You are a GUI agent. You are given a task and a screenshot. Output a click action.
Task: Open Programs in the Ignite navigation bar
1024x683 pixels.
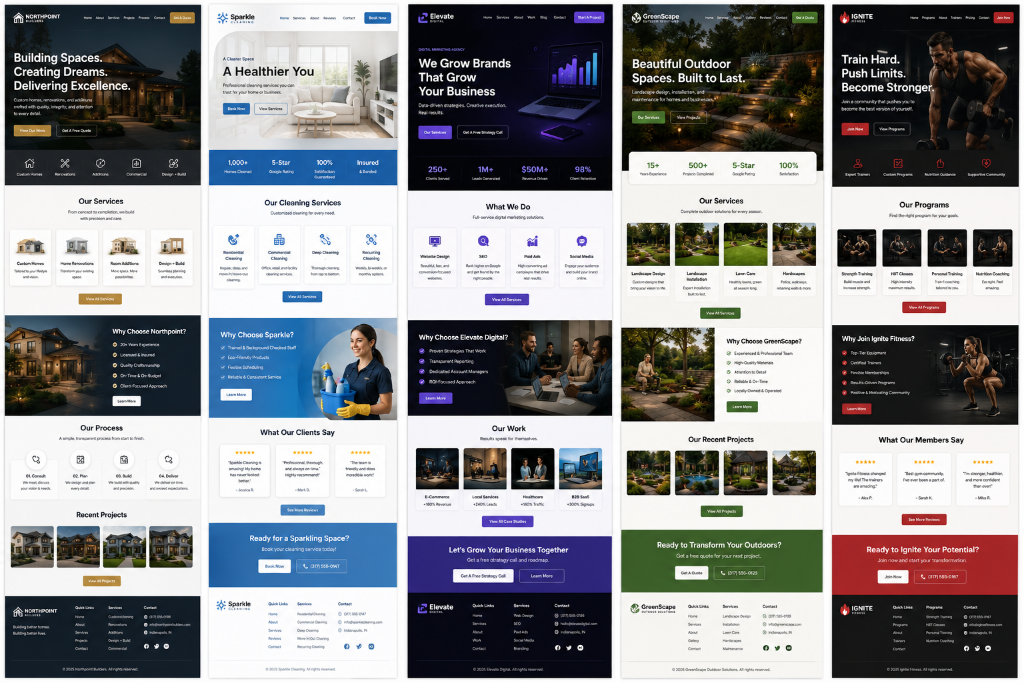coord(928,18)
